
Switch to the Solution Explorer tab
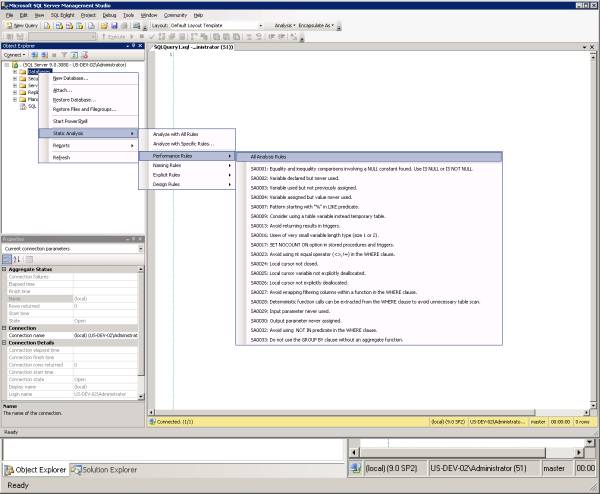coord(104,470)
